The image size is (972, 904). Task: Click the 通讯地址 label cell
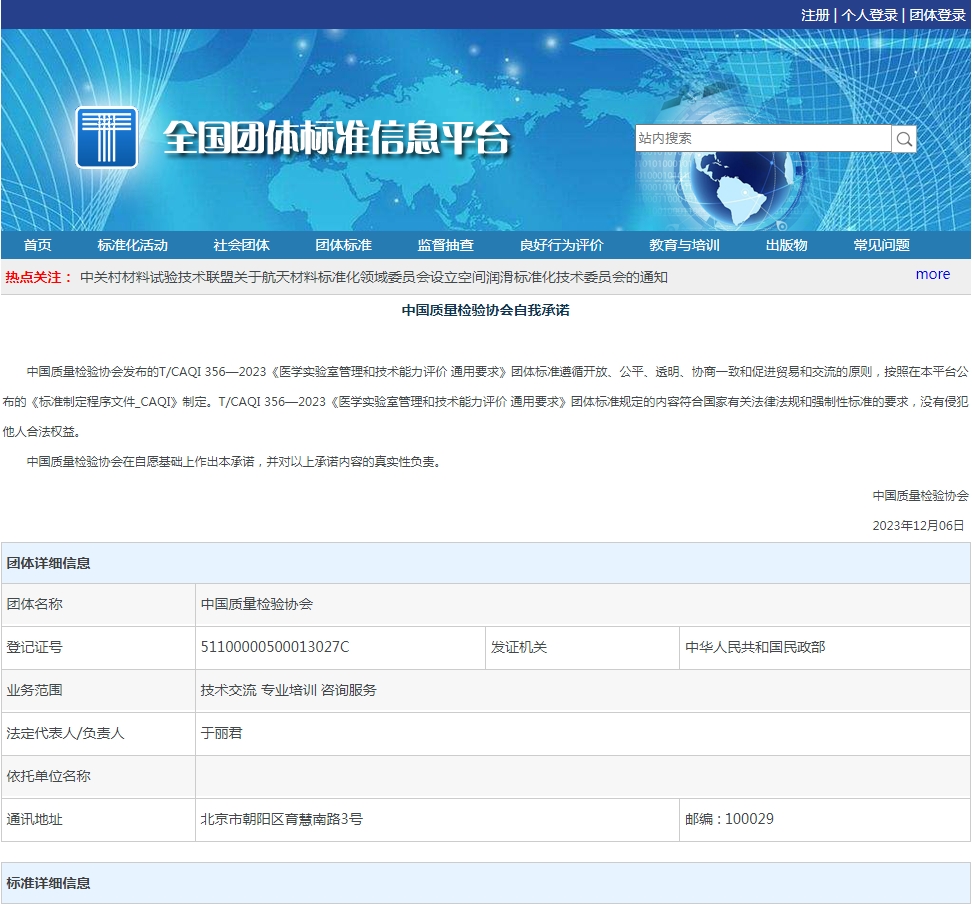click(98, 820)
